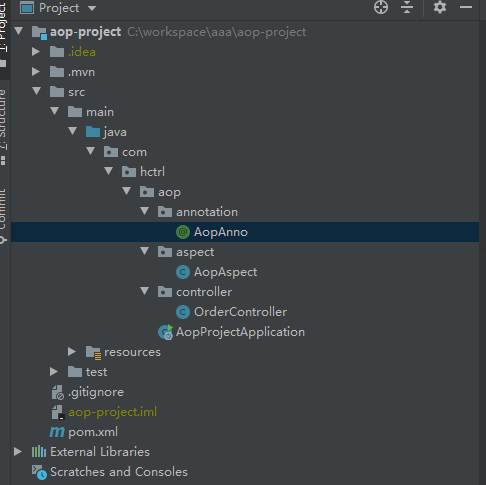Select the aop-project.iml file name
Screen dimensions: 486x485
coord(112,412)
